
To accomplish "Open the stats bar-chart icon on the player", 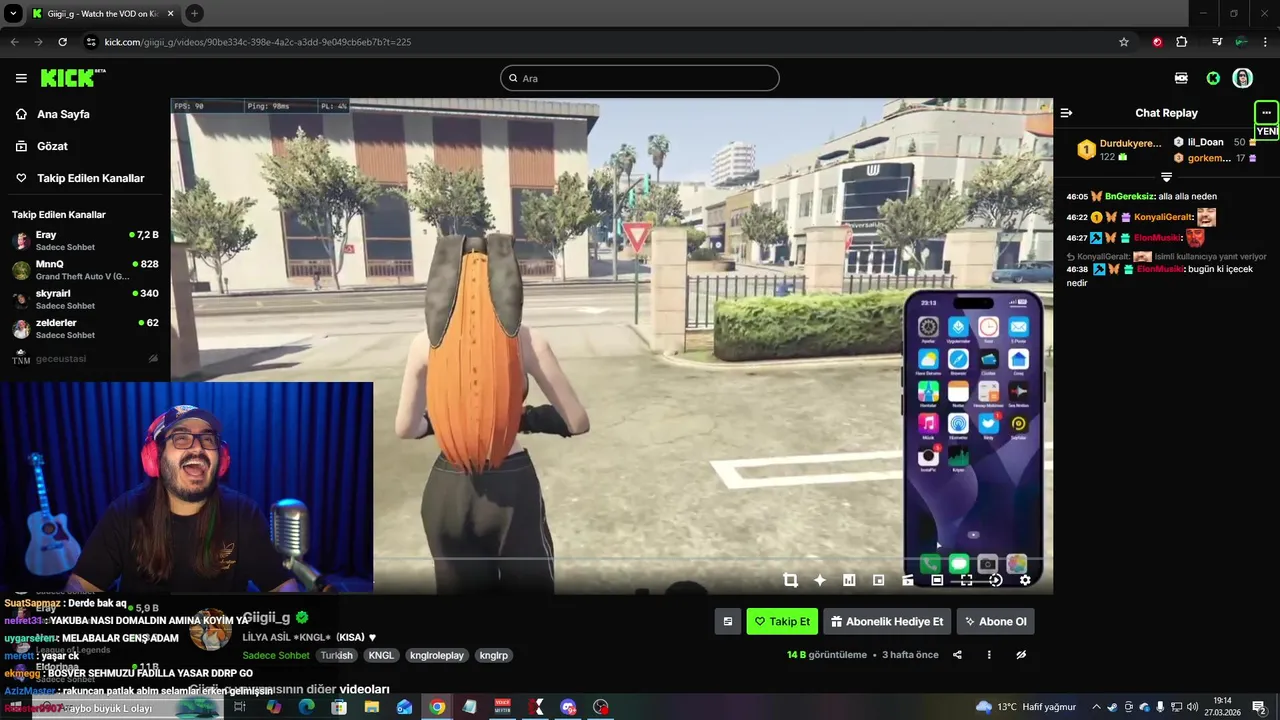I will pyautogui.click(x=849, y=580).
